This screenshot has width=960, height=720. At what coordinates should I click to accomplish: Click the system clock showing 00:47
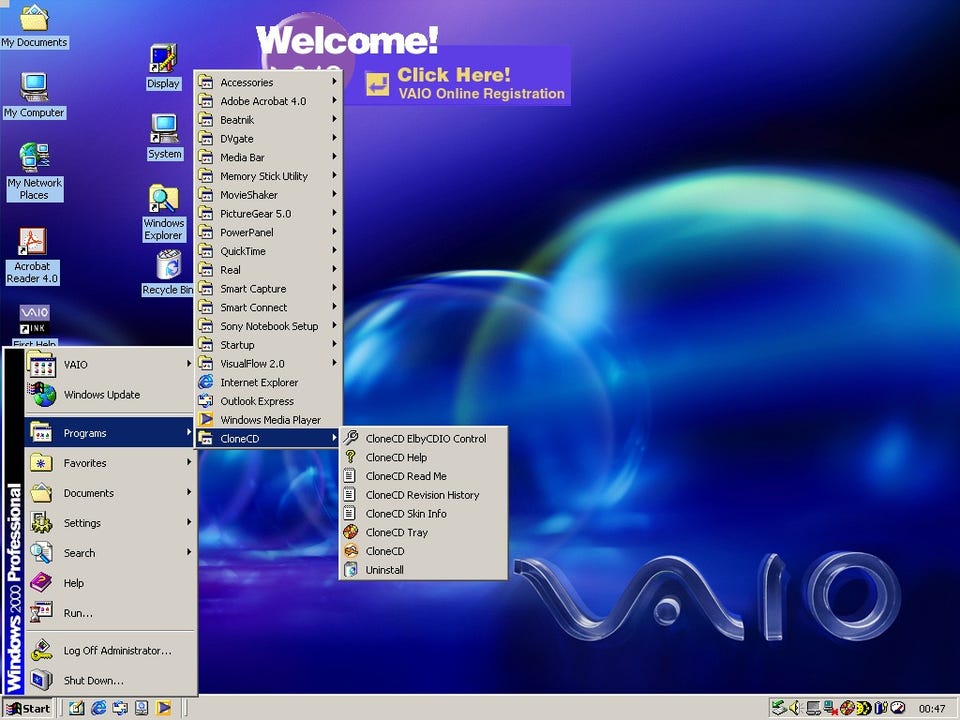(x=932, y=709)
